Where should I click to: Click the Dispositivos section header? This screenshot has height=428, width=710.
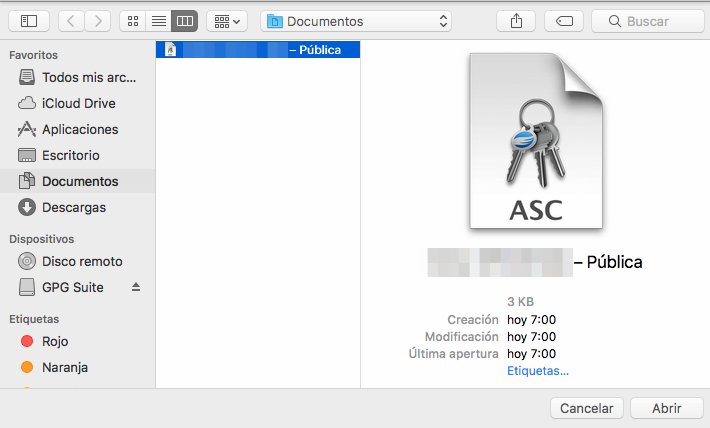pyautogui.click(x=42, y=239)
